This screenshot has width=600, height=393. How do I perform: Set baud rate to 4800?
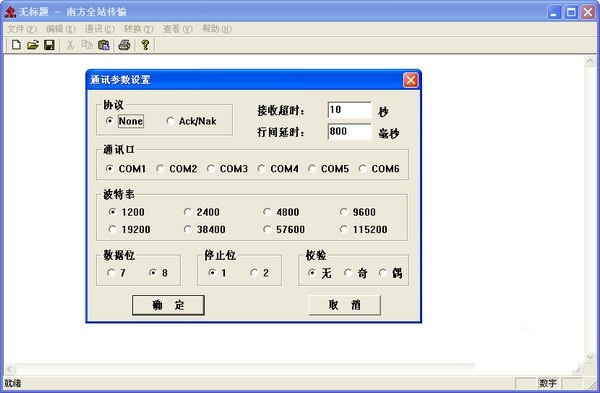[281, 212]
